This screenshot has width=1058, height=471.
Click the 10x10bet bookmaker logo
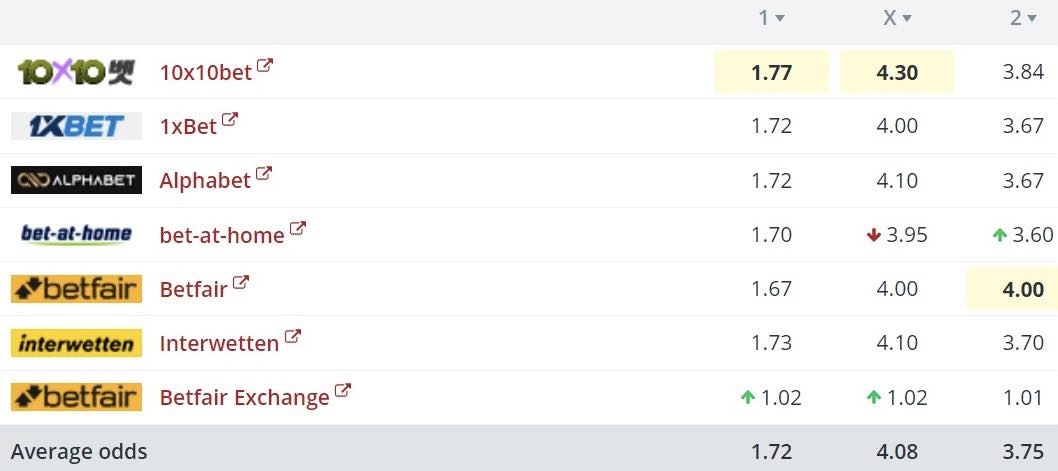[76, 72]
